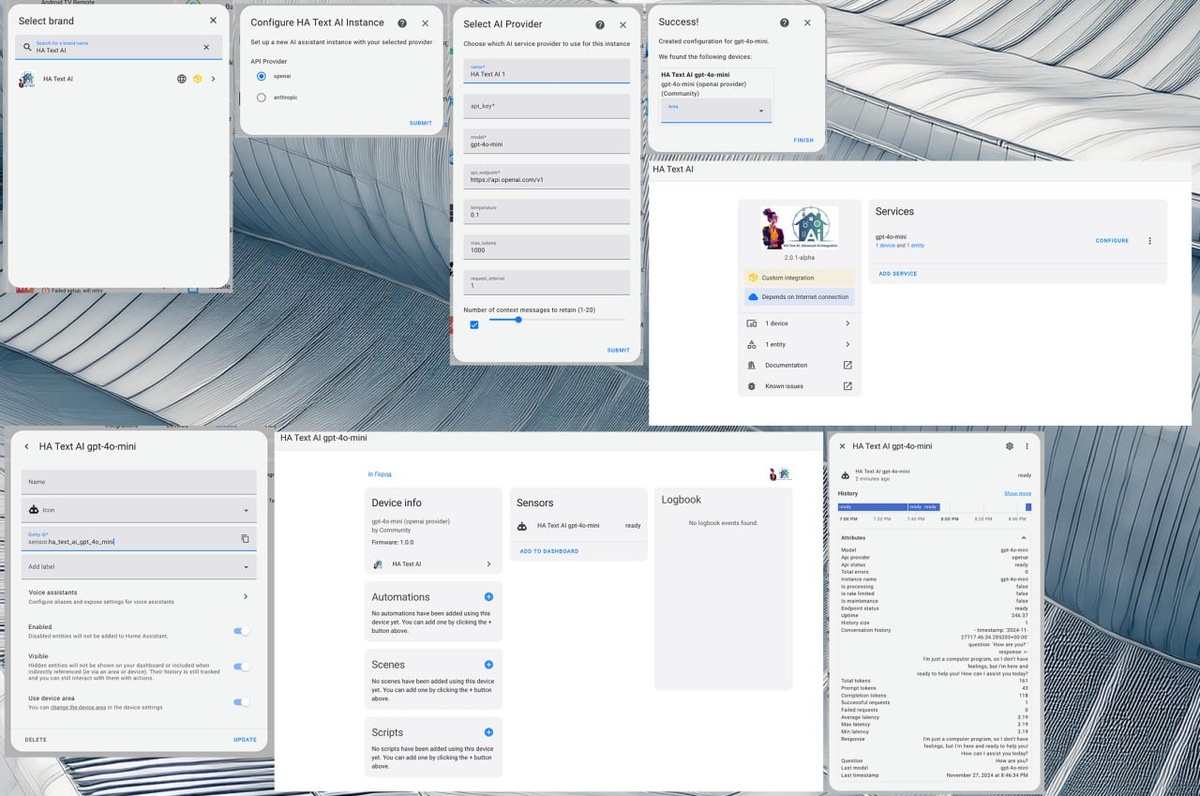Open the Icon dropdown in entity settings

click(139, 510)
